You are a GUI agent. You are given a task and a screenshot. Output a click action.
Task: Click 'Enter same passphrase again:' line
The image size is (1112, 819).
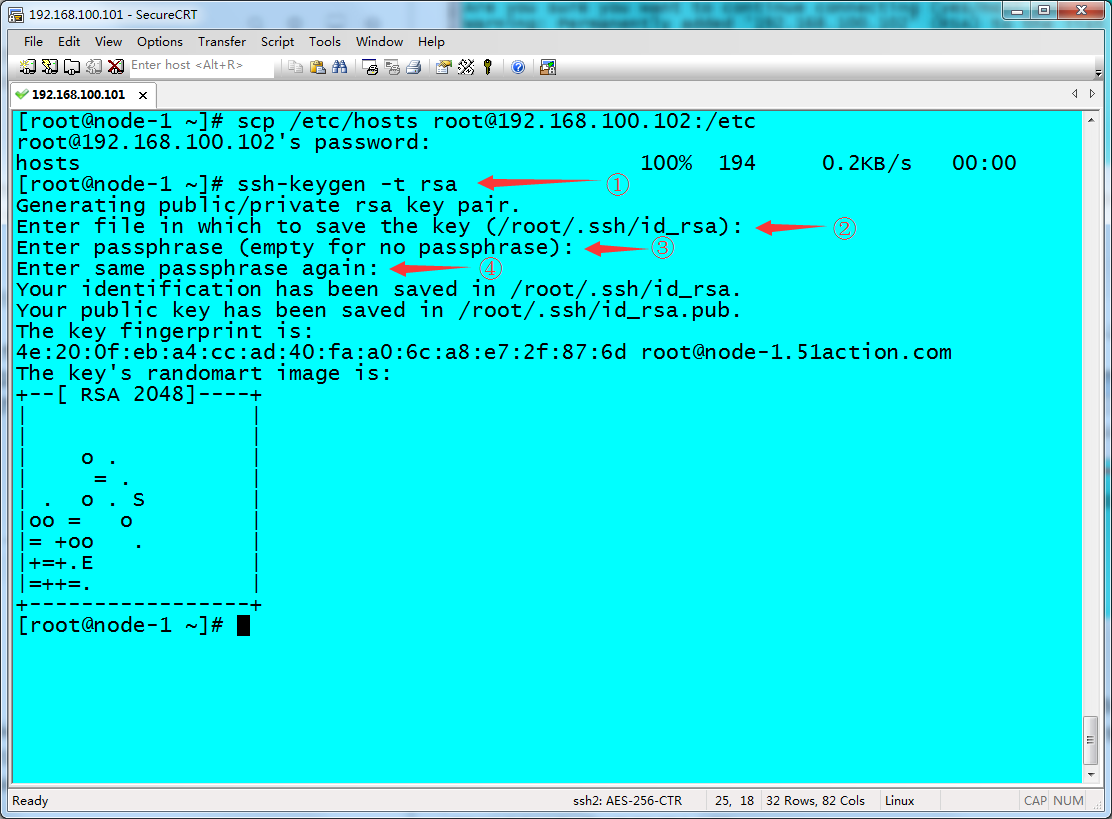coord(197,269)
